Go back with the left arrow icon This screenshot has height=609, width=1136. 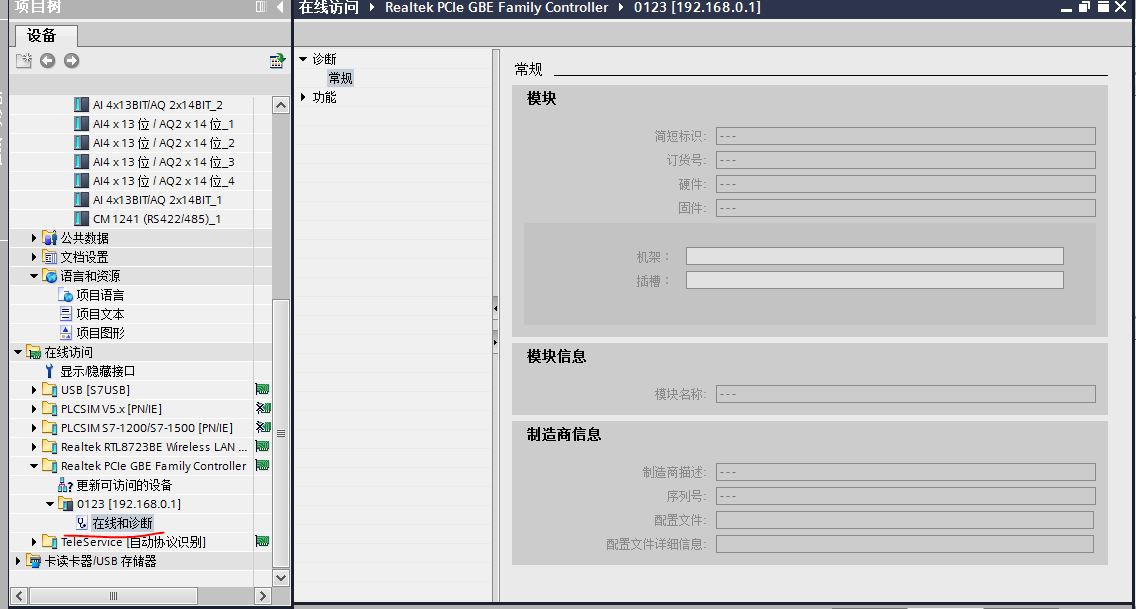point(48,61)
